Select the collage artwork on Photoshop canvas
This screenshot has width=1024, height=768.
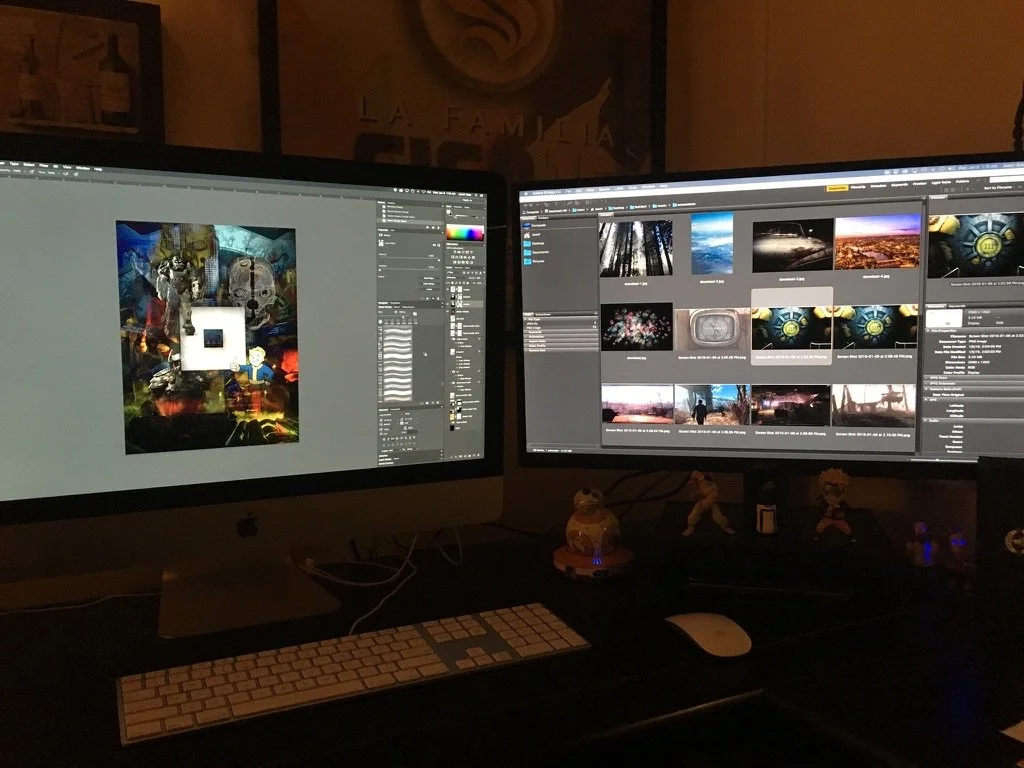208,336
